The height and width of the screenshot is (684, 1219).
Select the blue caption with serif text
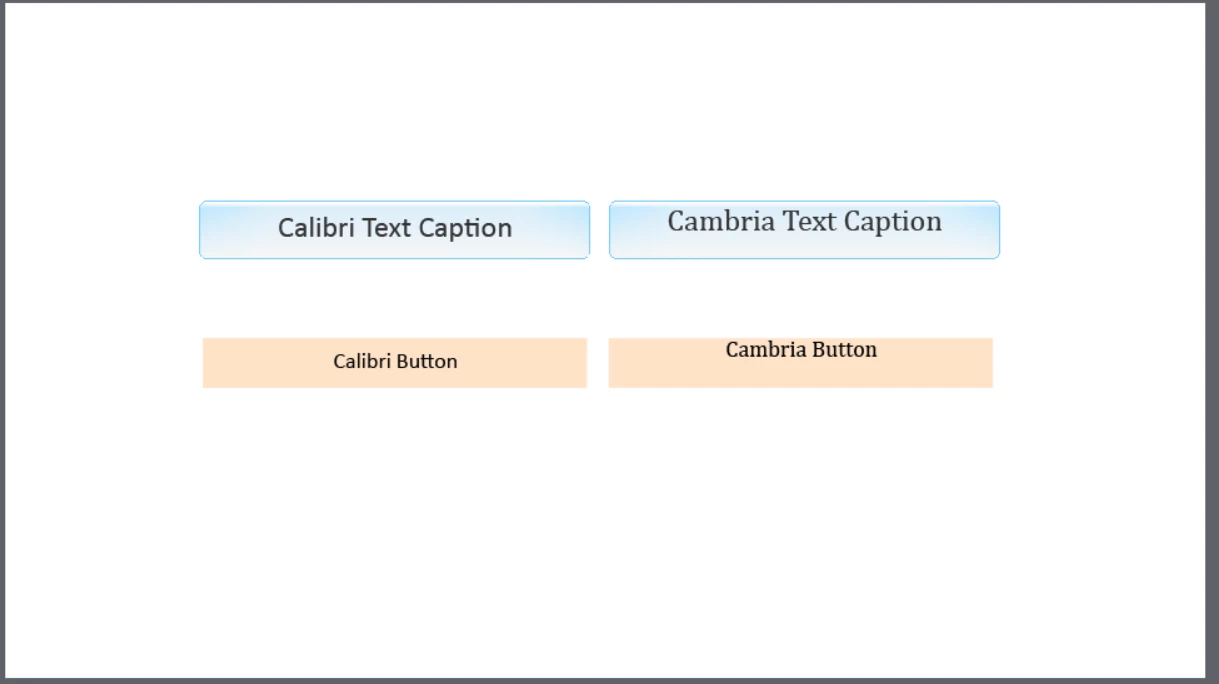pyautogui.click(x=804, y=230)
